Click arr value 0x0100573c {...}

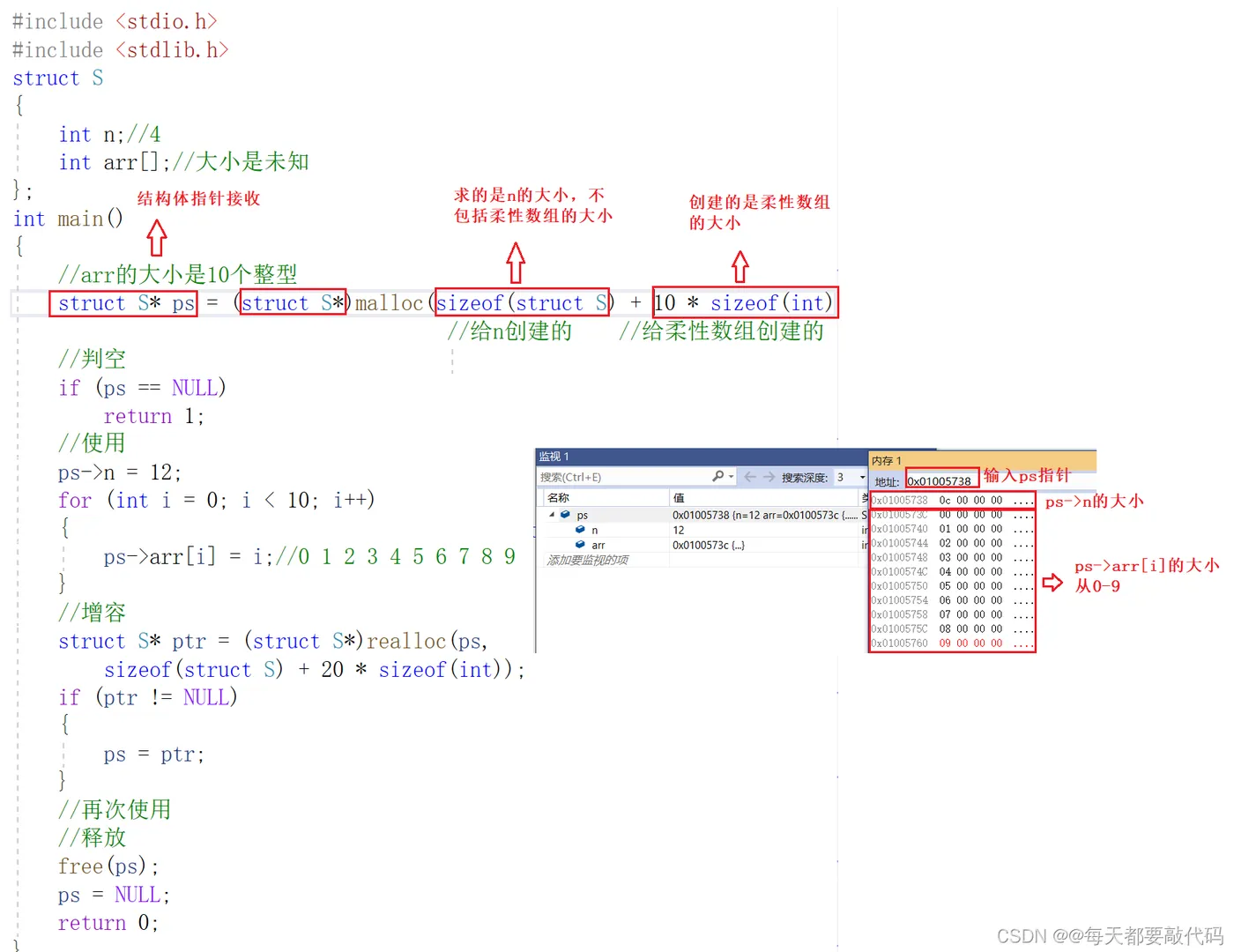[x=709, y=545]
